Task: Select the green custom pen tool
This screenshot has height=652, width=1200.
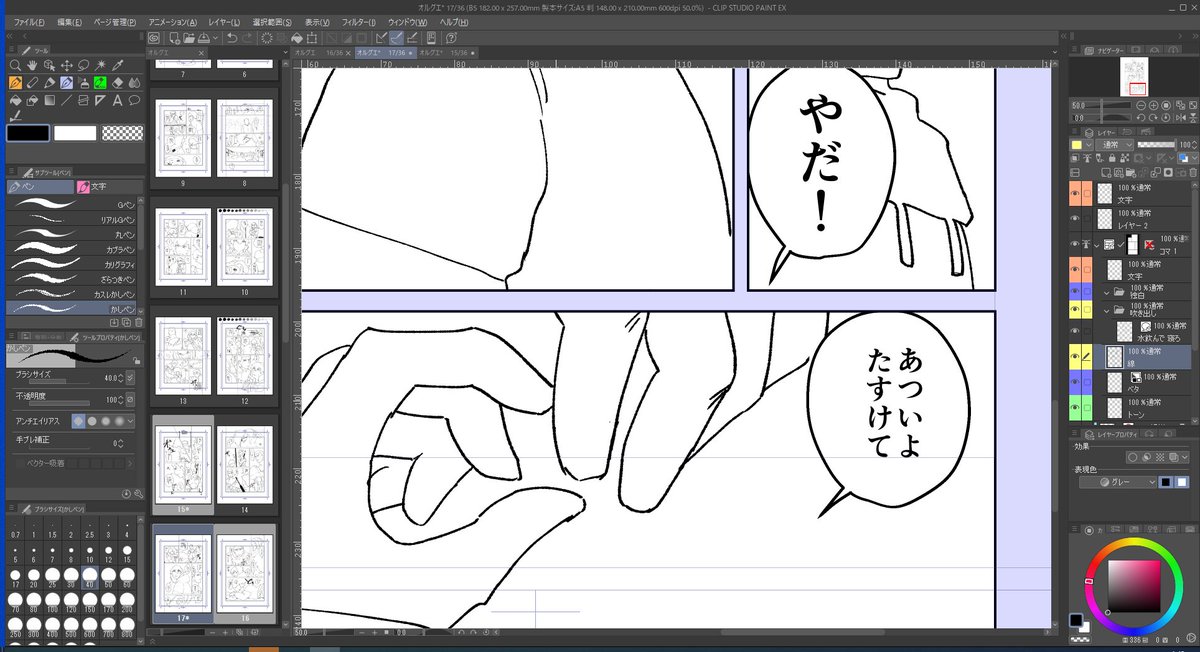Action: [x=100, y=83]
